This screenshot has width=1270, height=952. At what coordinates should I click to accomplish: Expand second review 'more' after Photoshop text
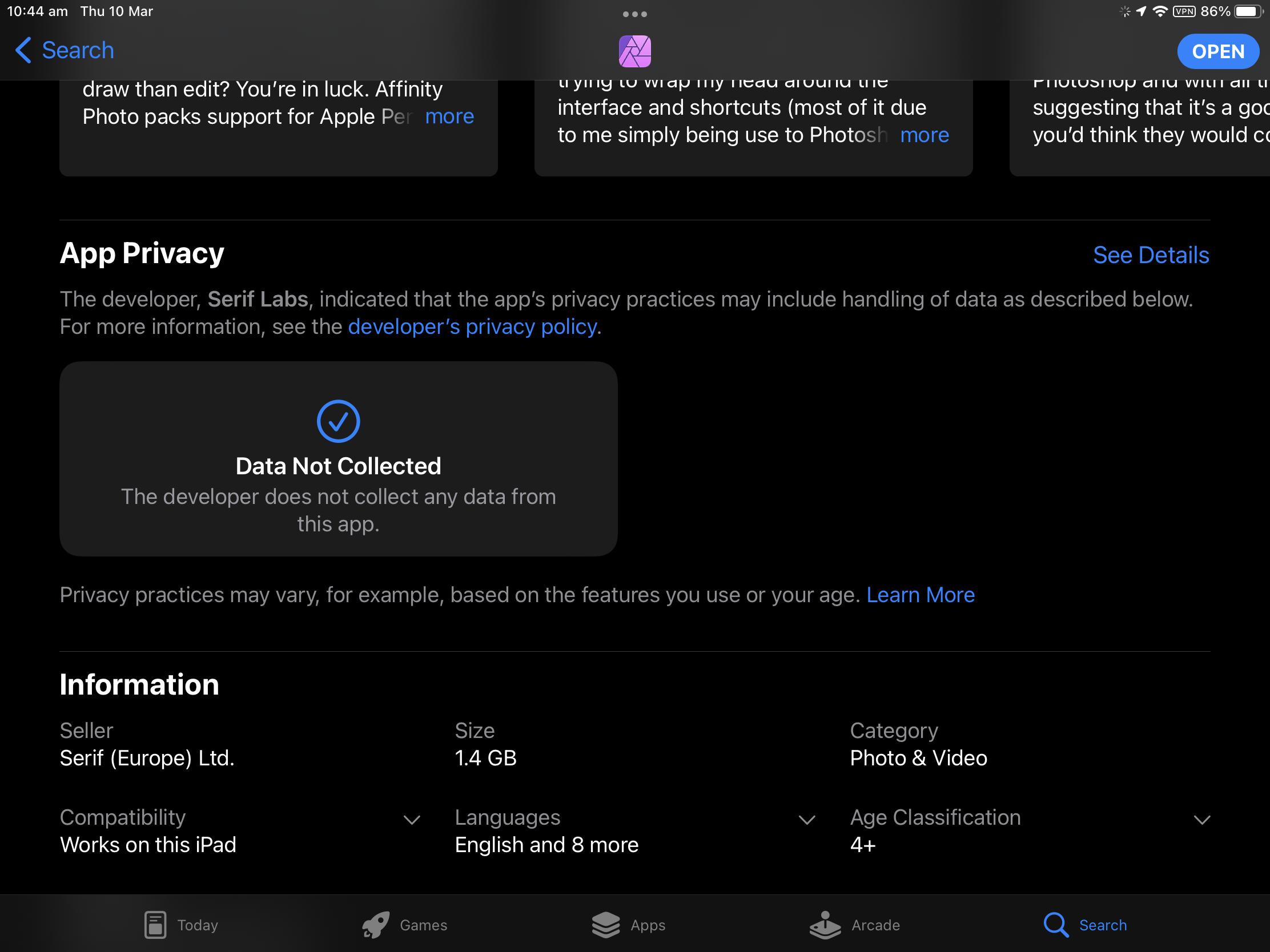point(925,135)
